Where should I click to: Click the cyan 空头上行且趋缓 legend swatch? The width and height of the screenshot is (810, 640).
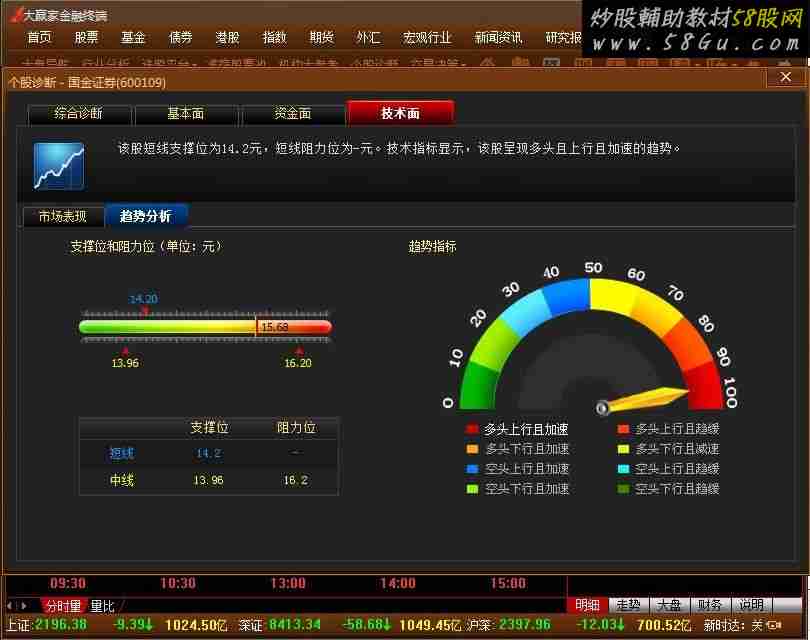tap(624, 469)
